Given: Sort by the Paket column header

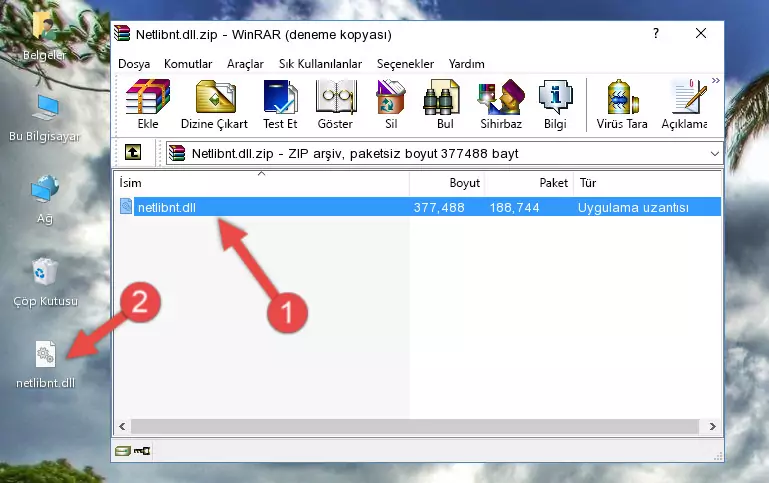Looking at the screenshot, I should [x=529, y=182].
